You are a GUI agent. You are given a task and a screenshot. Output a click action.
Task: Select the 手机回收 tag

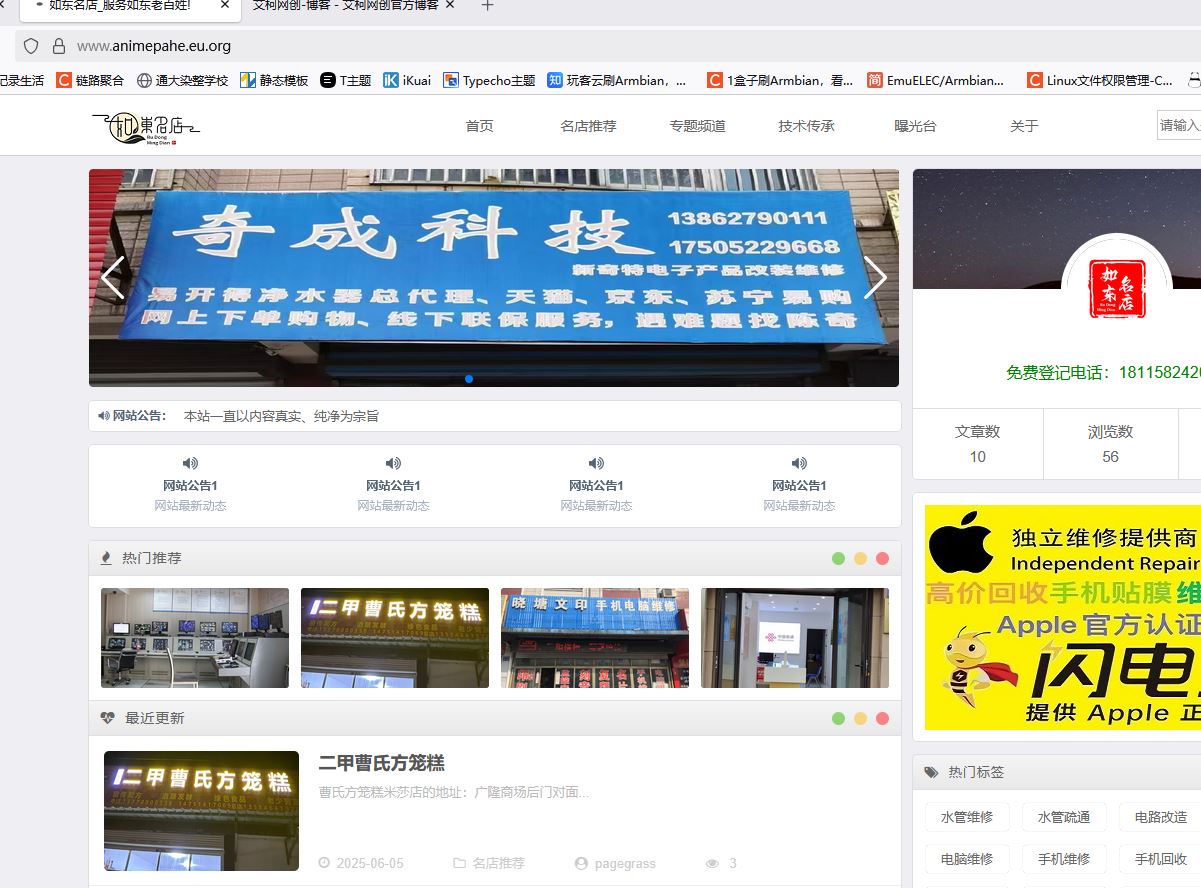point(1160,859)
